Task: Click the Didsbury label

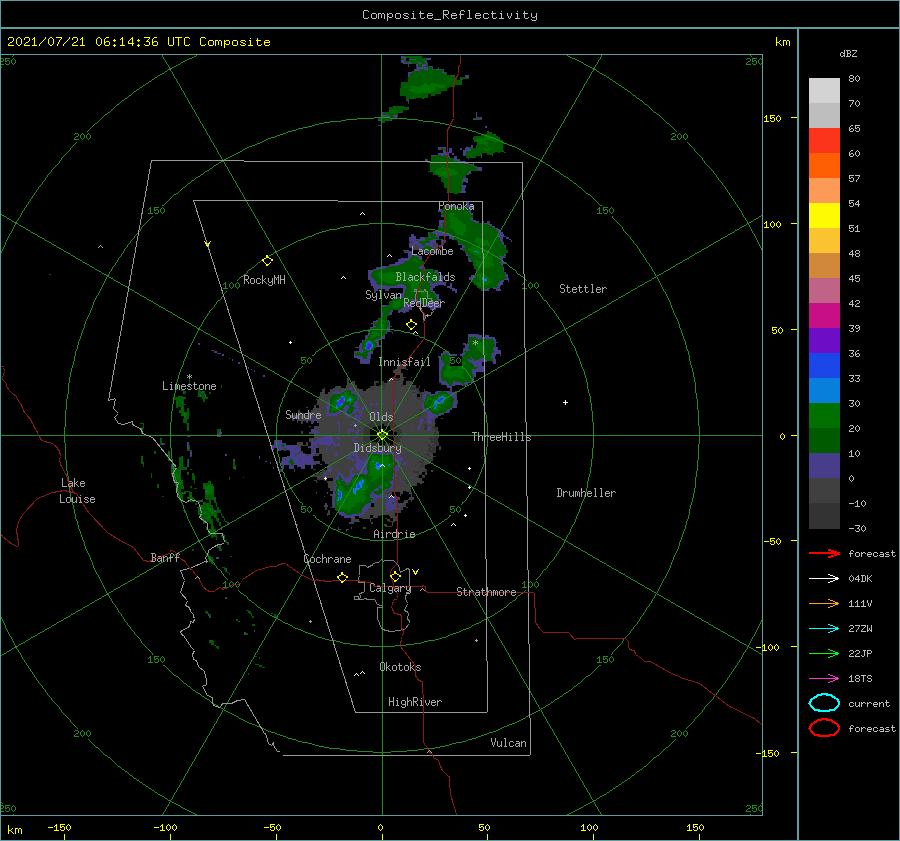Action: click(x=377, y=448)
